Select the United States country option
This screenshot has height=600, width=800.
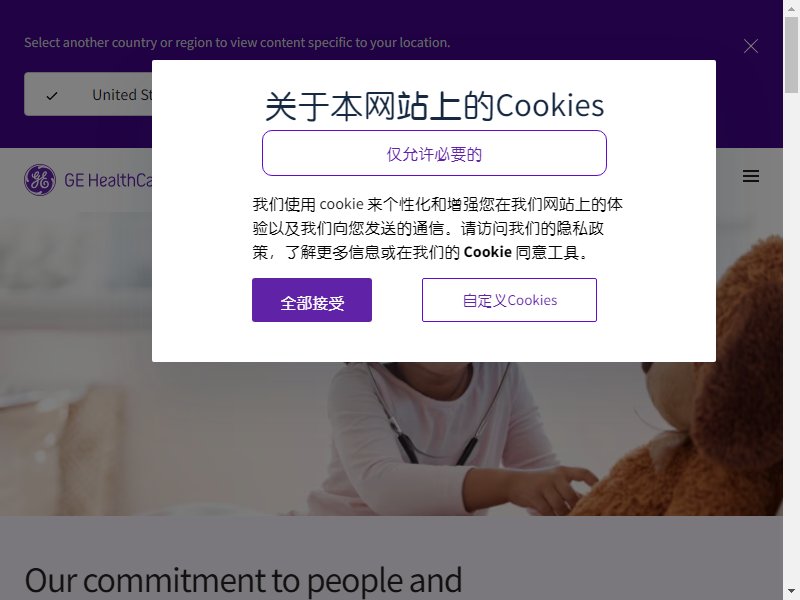coord(88,94)
